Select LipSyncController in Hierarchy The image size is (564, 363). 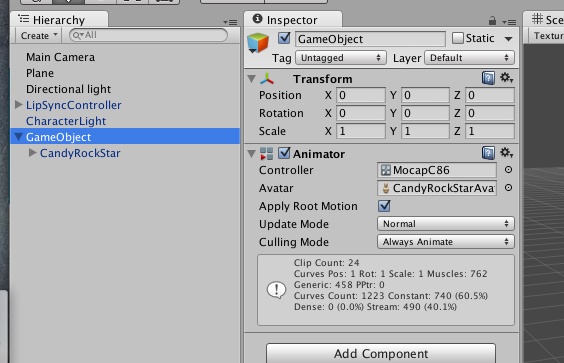point(73,105)
